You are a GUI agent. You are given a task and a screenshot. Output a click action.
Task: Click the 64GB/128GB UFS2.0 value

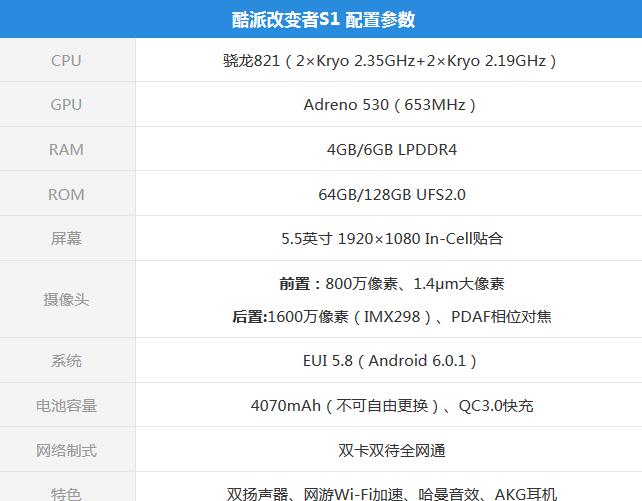click(x=392, y=194)
